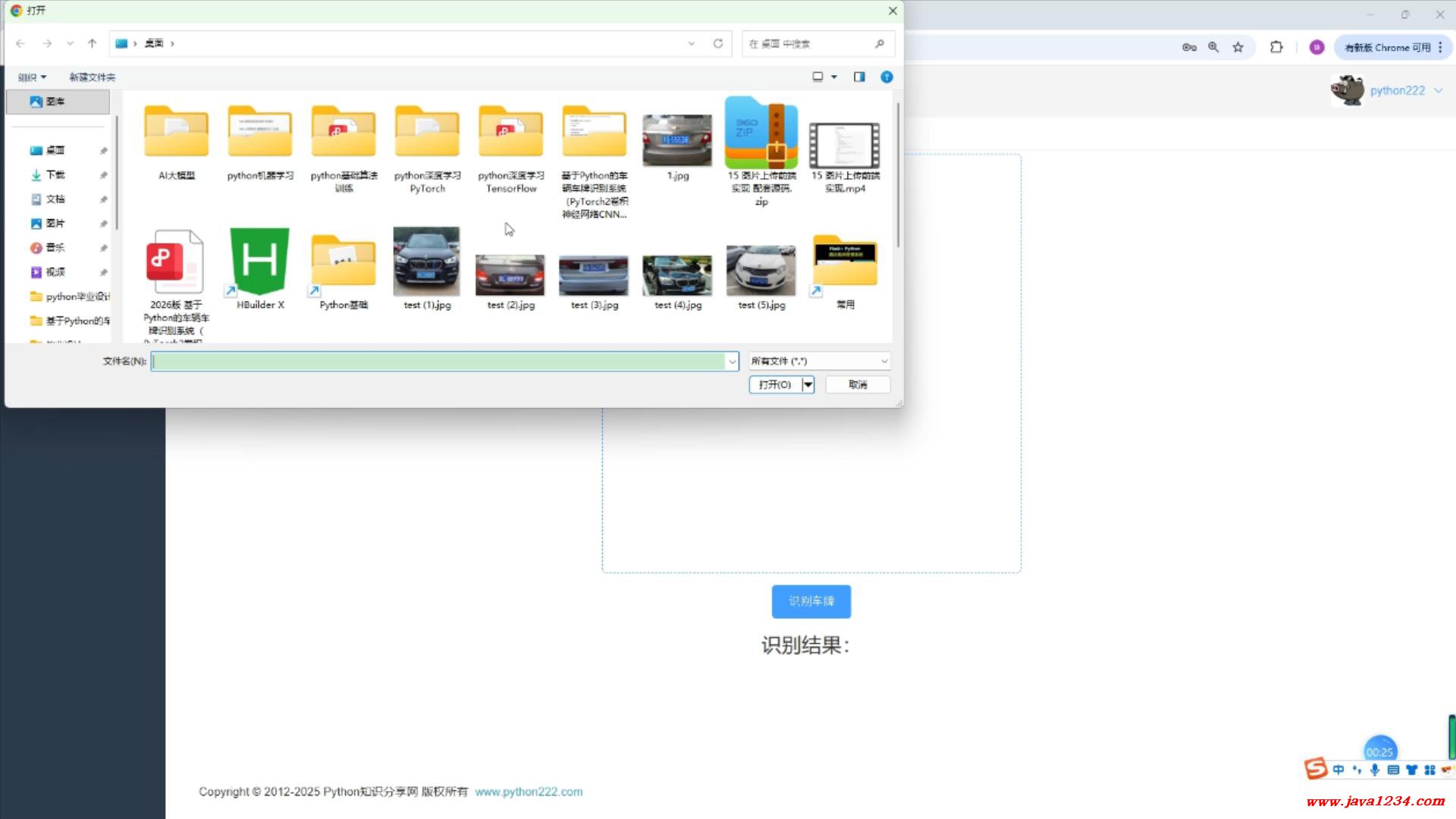Select 下载 in the navigation pane
1456x819 pixels.
[x=55, y=174]
